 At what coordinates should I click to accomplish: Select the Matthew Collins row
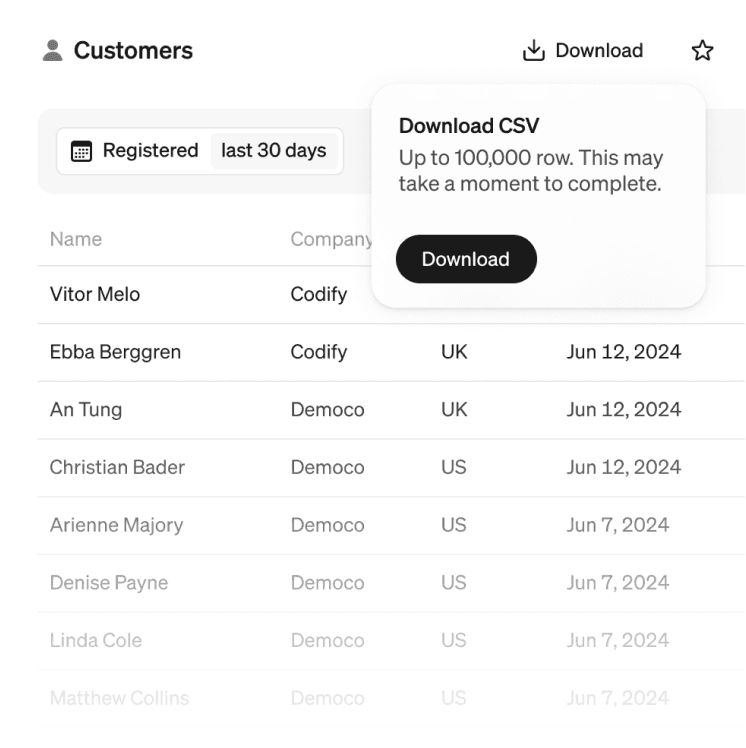(119, 698)
